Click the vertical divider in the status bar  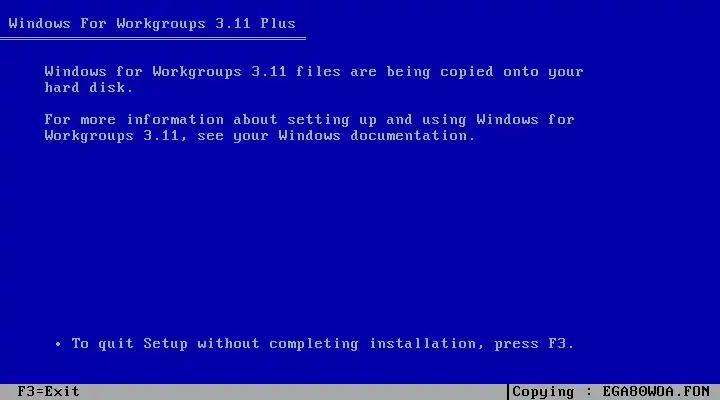point(508,392)
